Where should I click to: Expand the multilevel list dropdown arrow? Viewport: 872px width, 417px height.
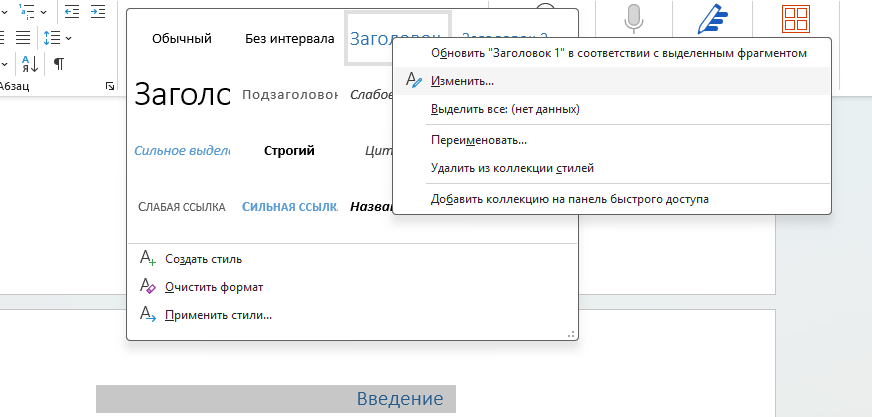pos(43,11)
